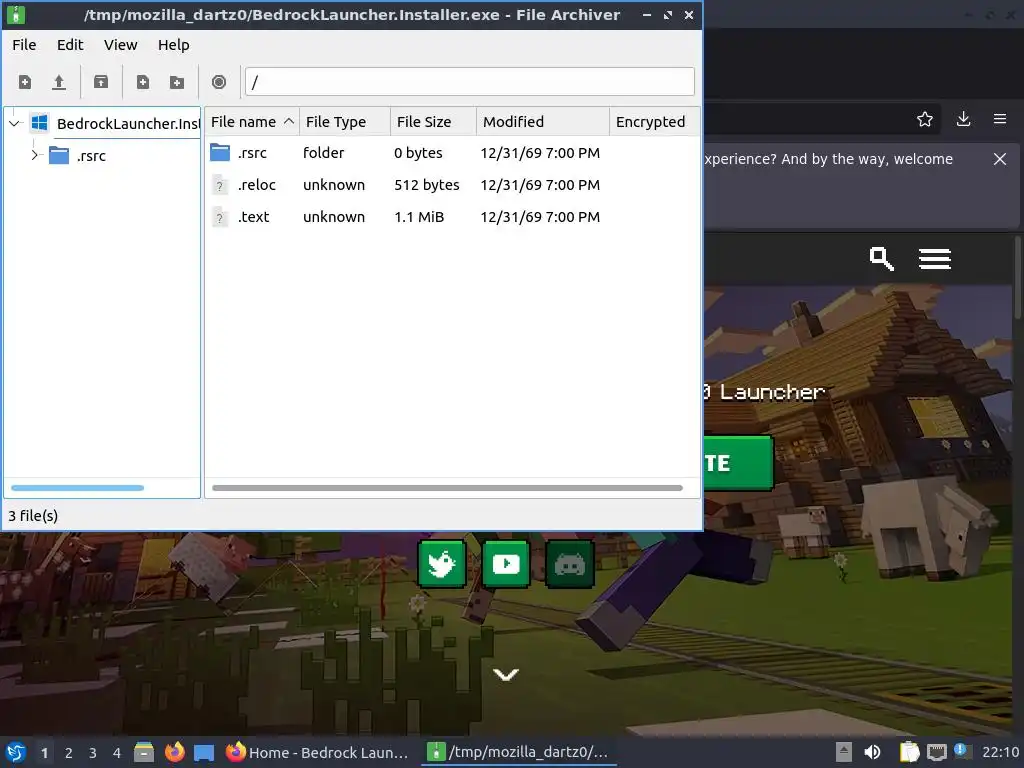
Task: Click the '512 bytes' size cell
Action: 426,185
